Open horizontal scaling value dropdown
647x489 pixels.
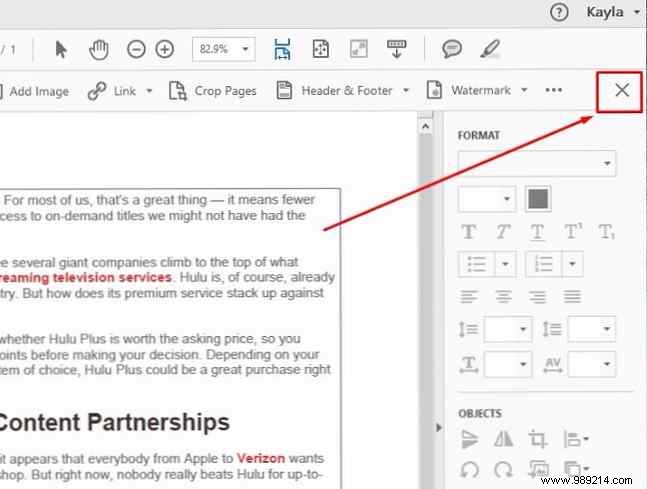tap(508, 364)
